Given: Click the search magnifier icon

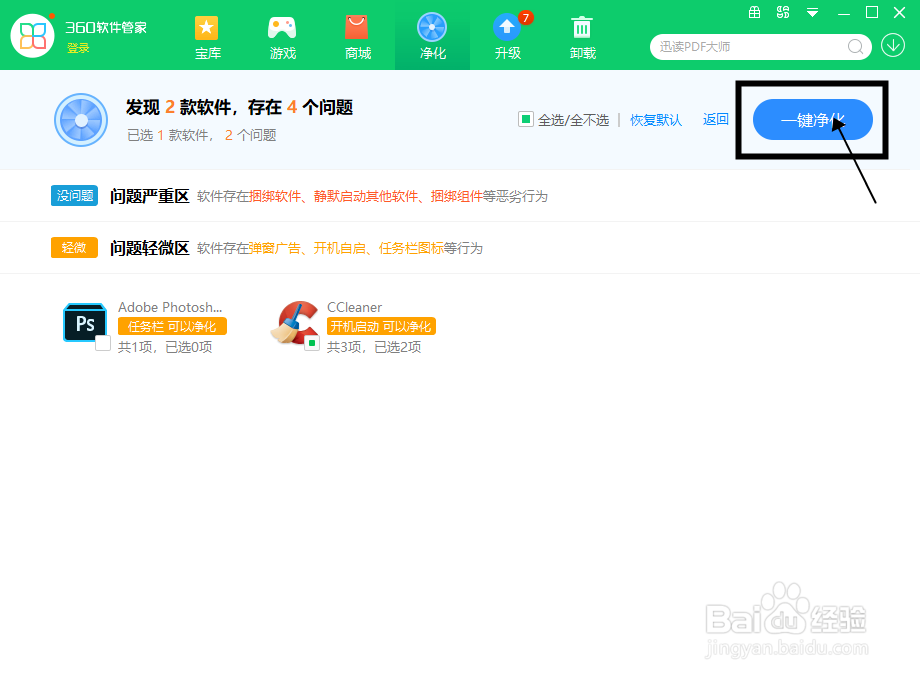Looking at the screenshot, I should pos(857,47).
